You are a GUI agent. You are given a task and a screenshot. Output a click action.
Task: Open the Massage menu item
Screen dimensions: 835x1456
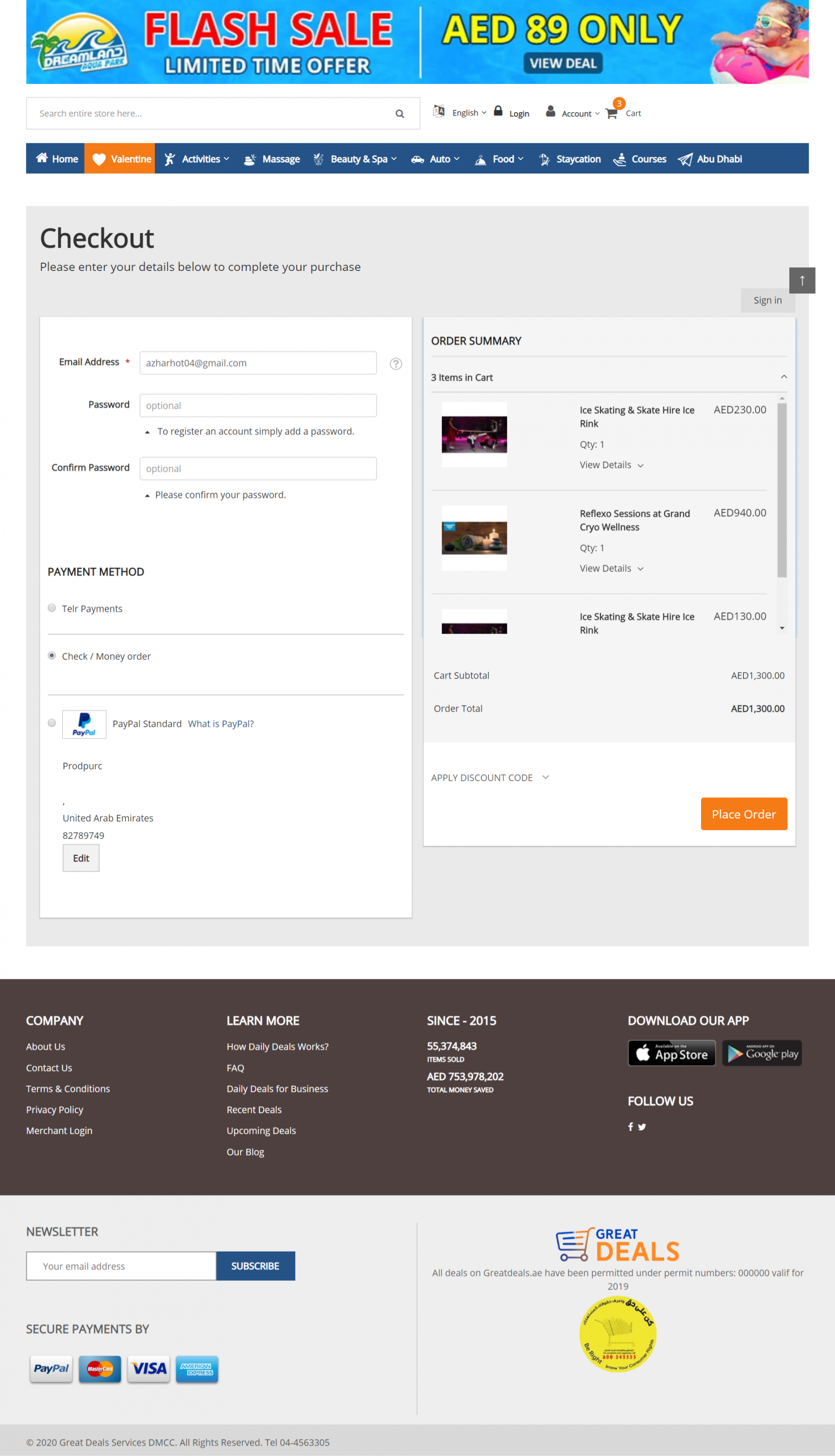click(272, 159)
